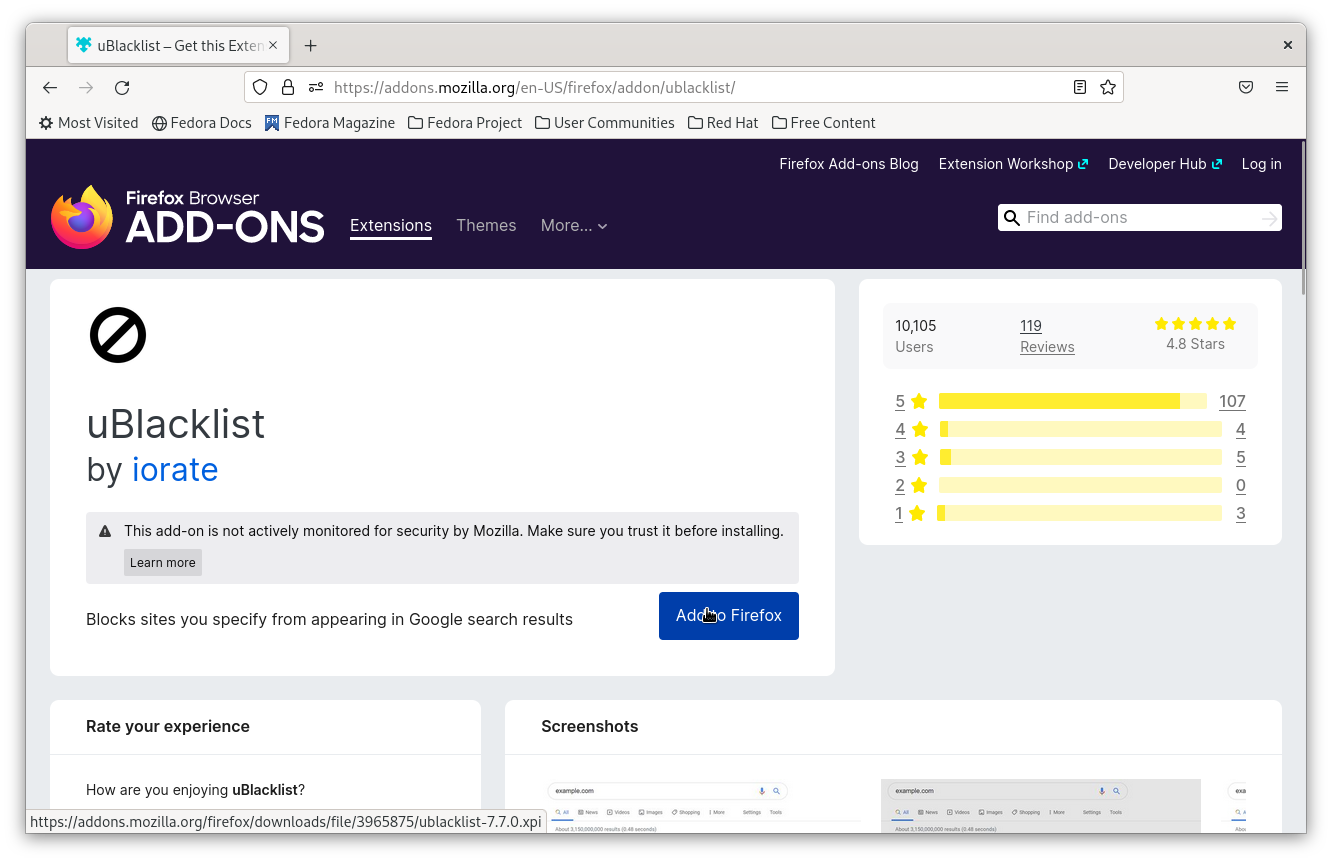This screenshot has height=862, width=1332.
Task: Open a new tab with plus button
Action: (311, 45)
